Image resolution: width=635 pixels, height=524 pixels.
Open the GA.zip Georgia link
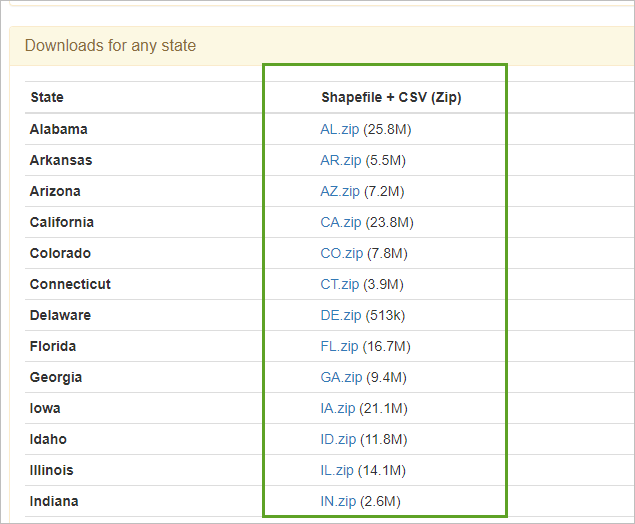click(x=341, y=377)
